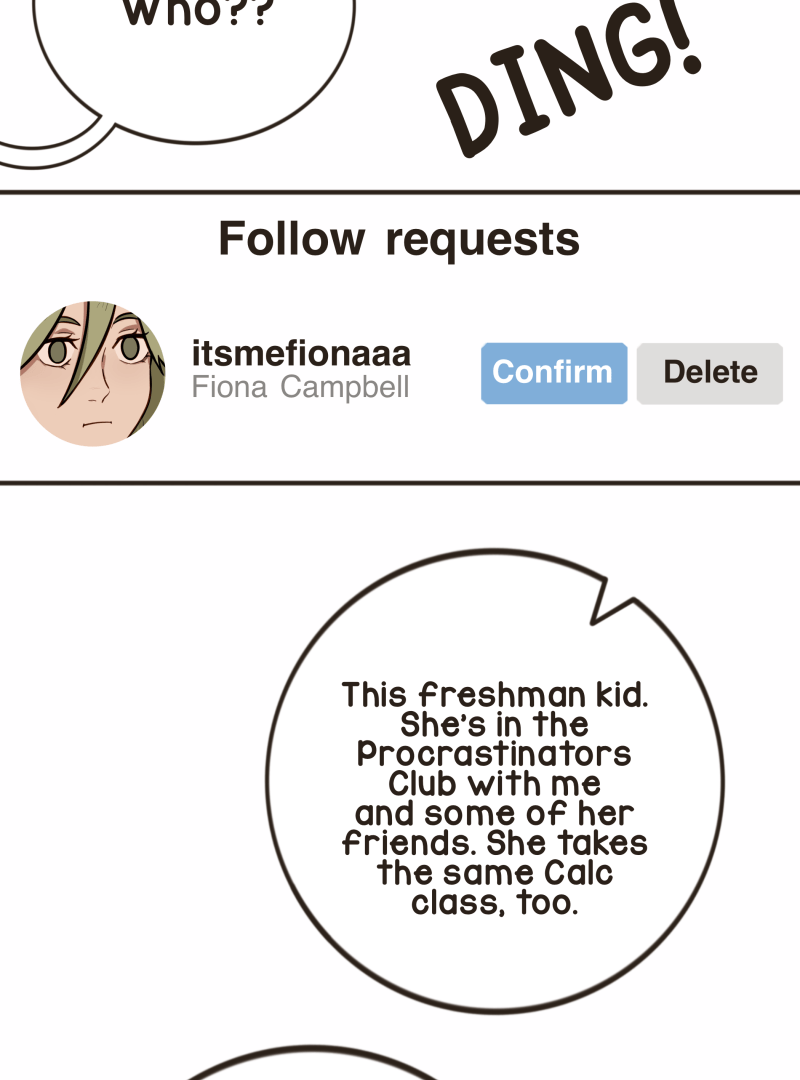Click the partial speech bubble at the bottom
Image resolution: width=800 pixels, height=1080 pixels.
click(x=311, y=1063)
